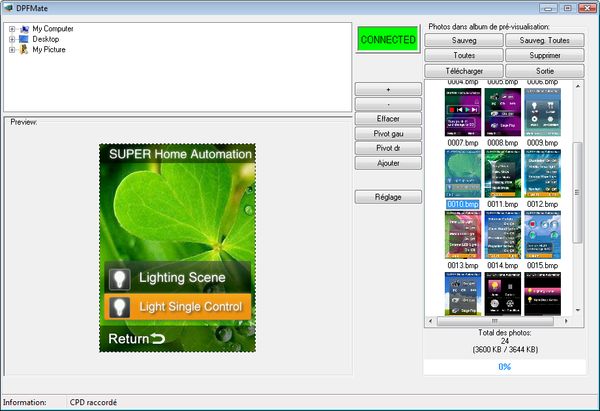
Task: Select thumbnail above 0013.bmp label
Action: click(x=463, y=235)
